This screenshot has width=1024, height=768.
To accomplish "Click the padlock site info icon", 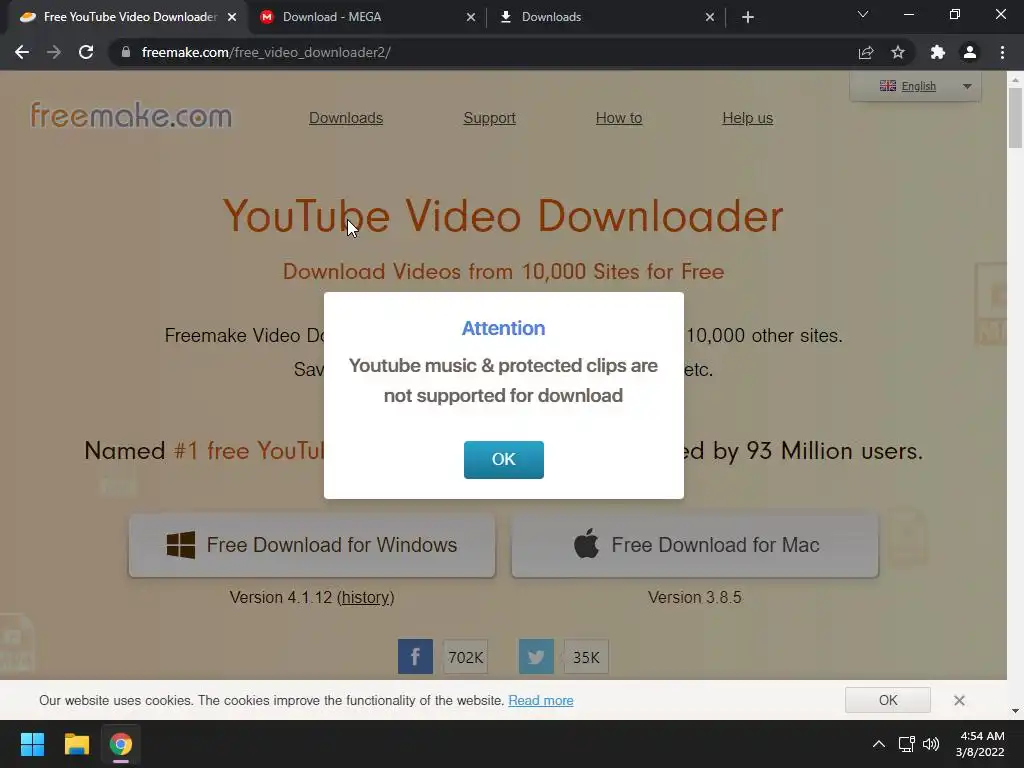I will [x=125, y=52].
